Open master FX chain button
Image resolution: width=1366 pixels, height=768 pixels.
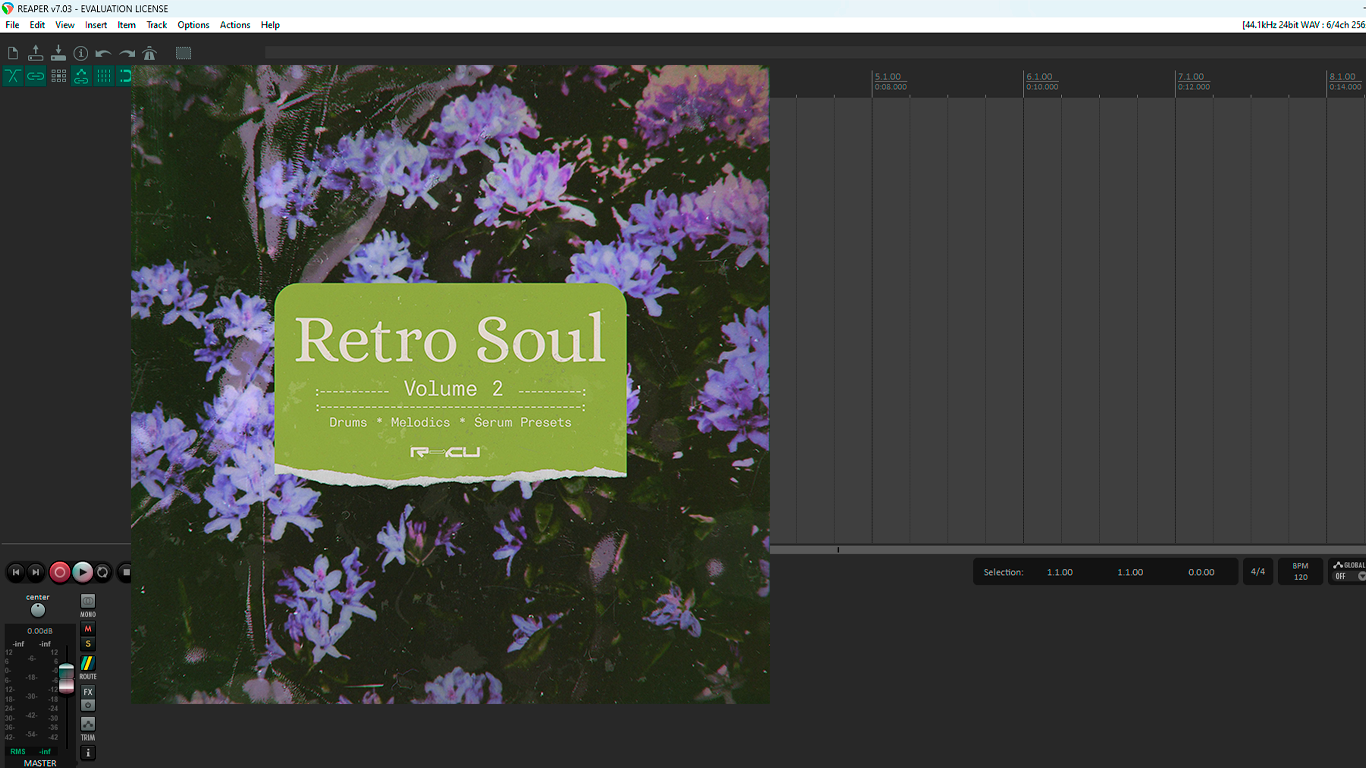88,692
